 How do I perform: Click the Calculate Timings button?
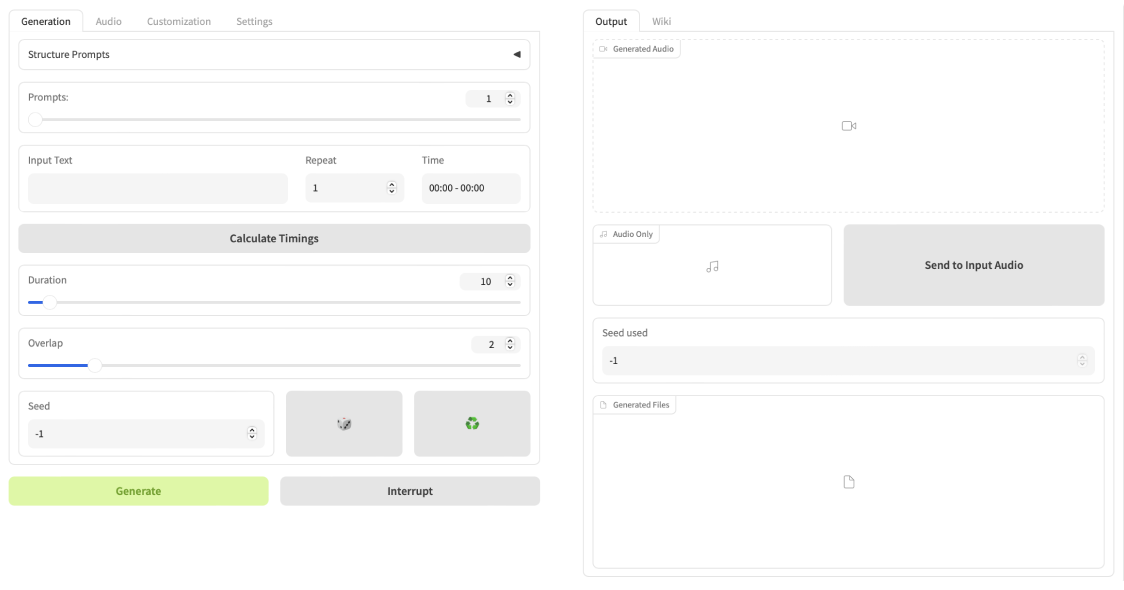[x=274, y=239]
